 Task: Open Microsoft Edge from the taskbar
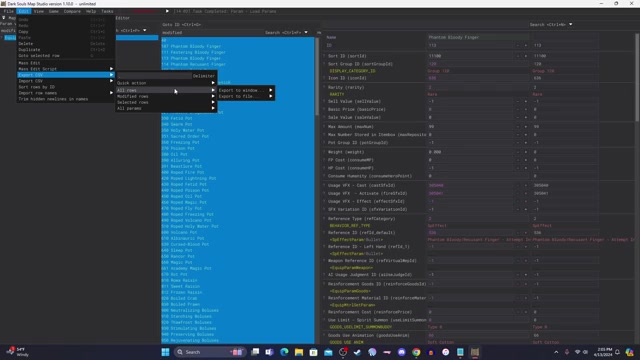click(x=284, y=352)
